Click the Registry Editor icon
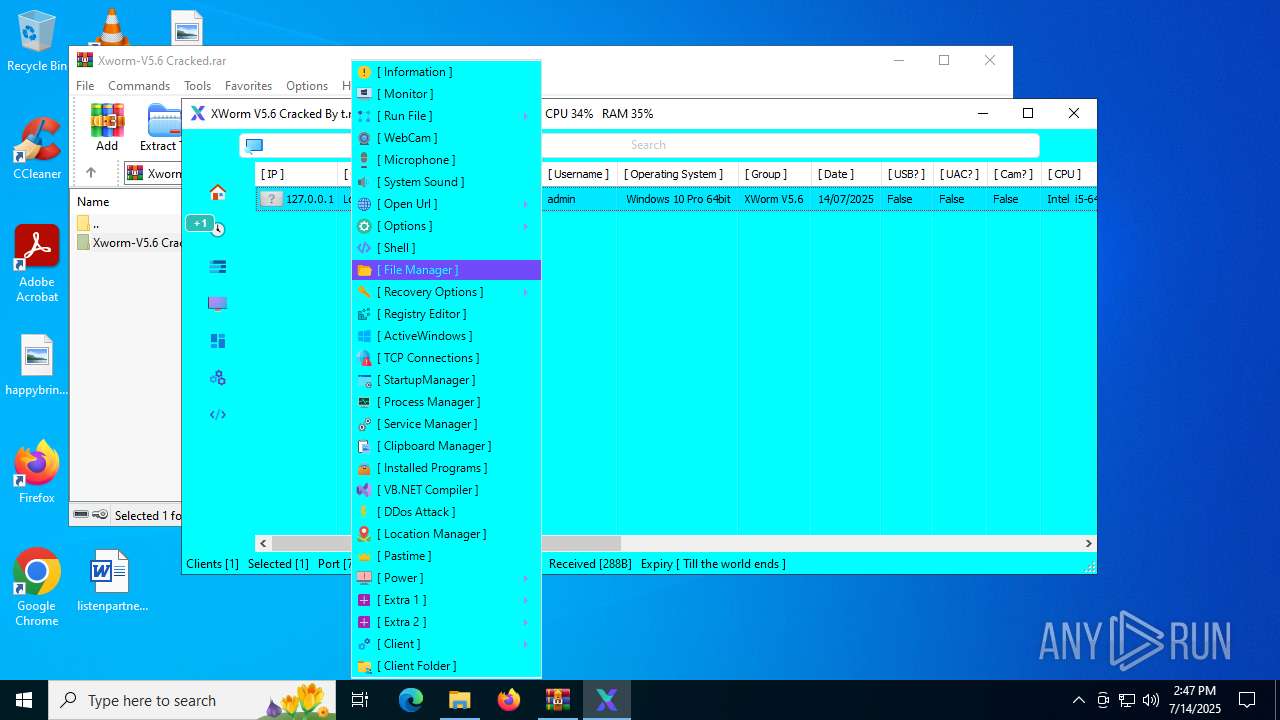1280x720 pixels. click(x=365, y=314)
